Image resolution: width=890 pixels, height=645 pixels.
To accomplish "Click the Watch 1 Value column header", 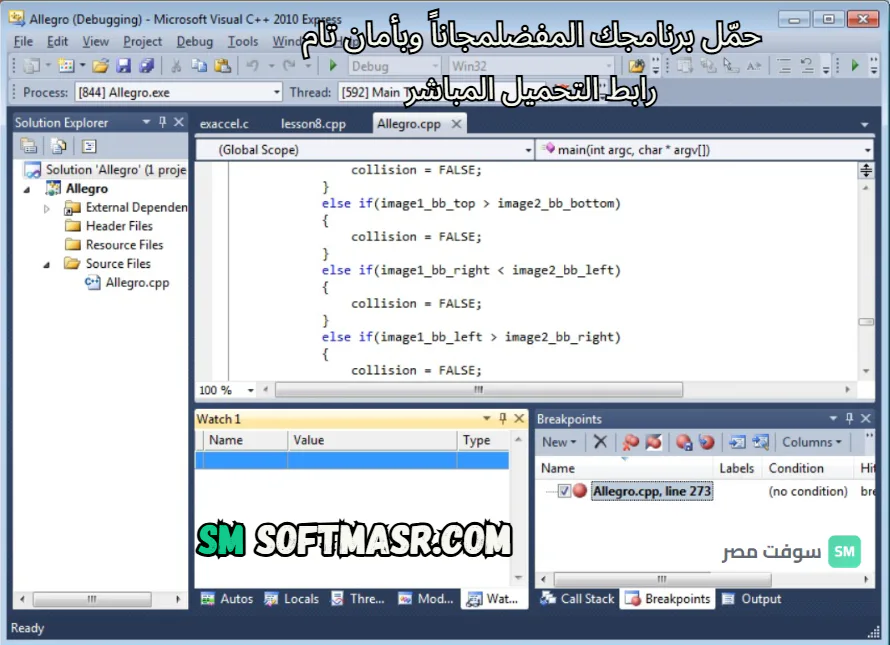I will pos(372,440).
